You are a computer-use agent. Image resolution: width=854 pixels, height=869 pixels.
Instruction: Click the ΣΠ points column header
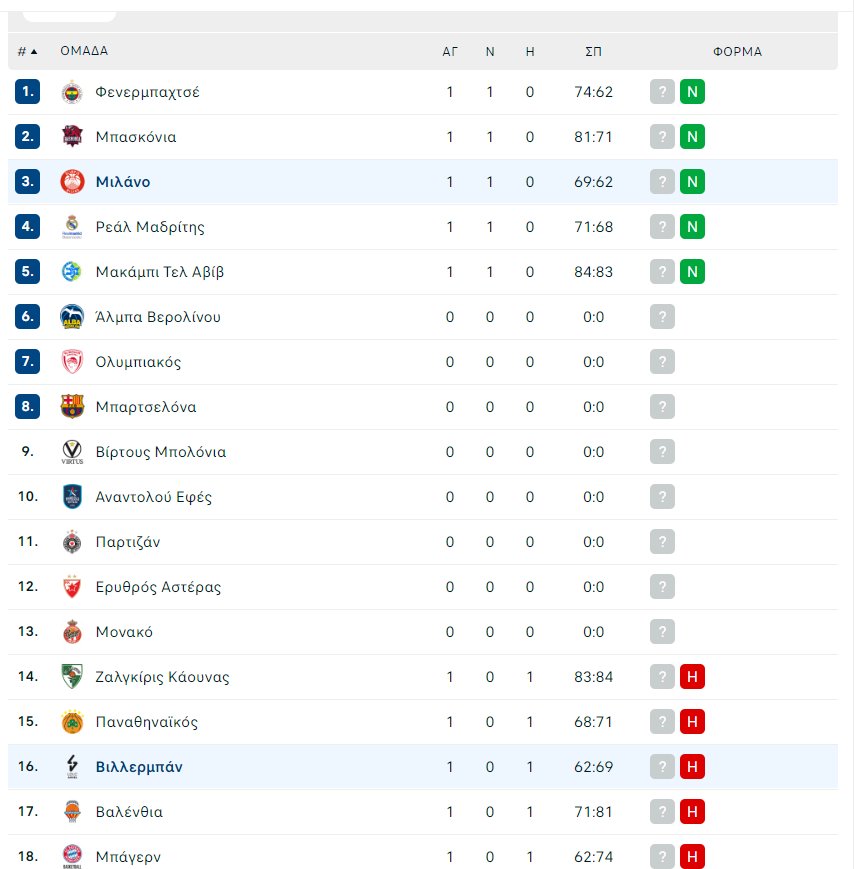pos(593,51)
